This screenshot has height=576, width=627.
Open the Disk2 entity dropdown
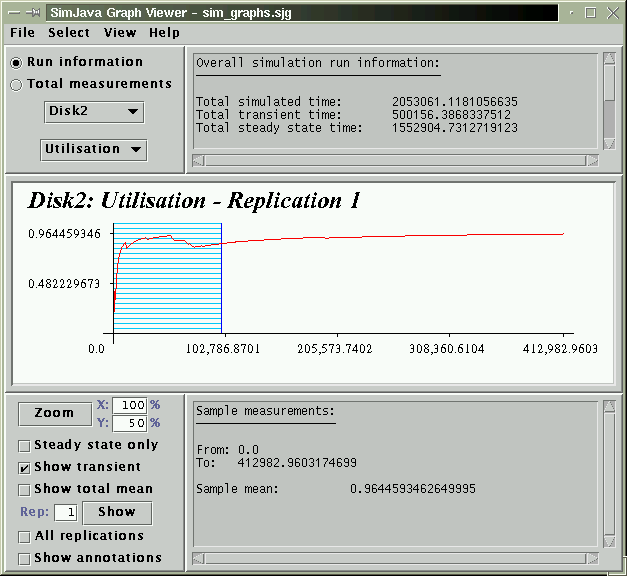[93, 112]
